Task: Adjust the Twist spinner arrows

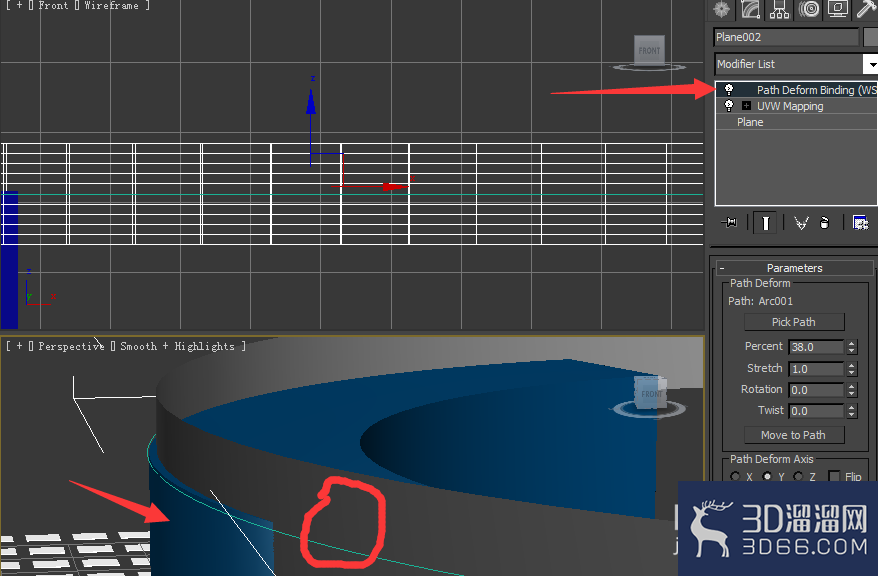Action: [852, 411]
